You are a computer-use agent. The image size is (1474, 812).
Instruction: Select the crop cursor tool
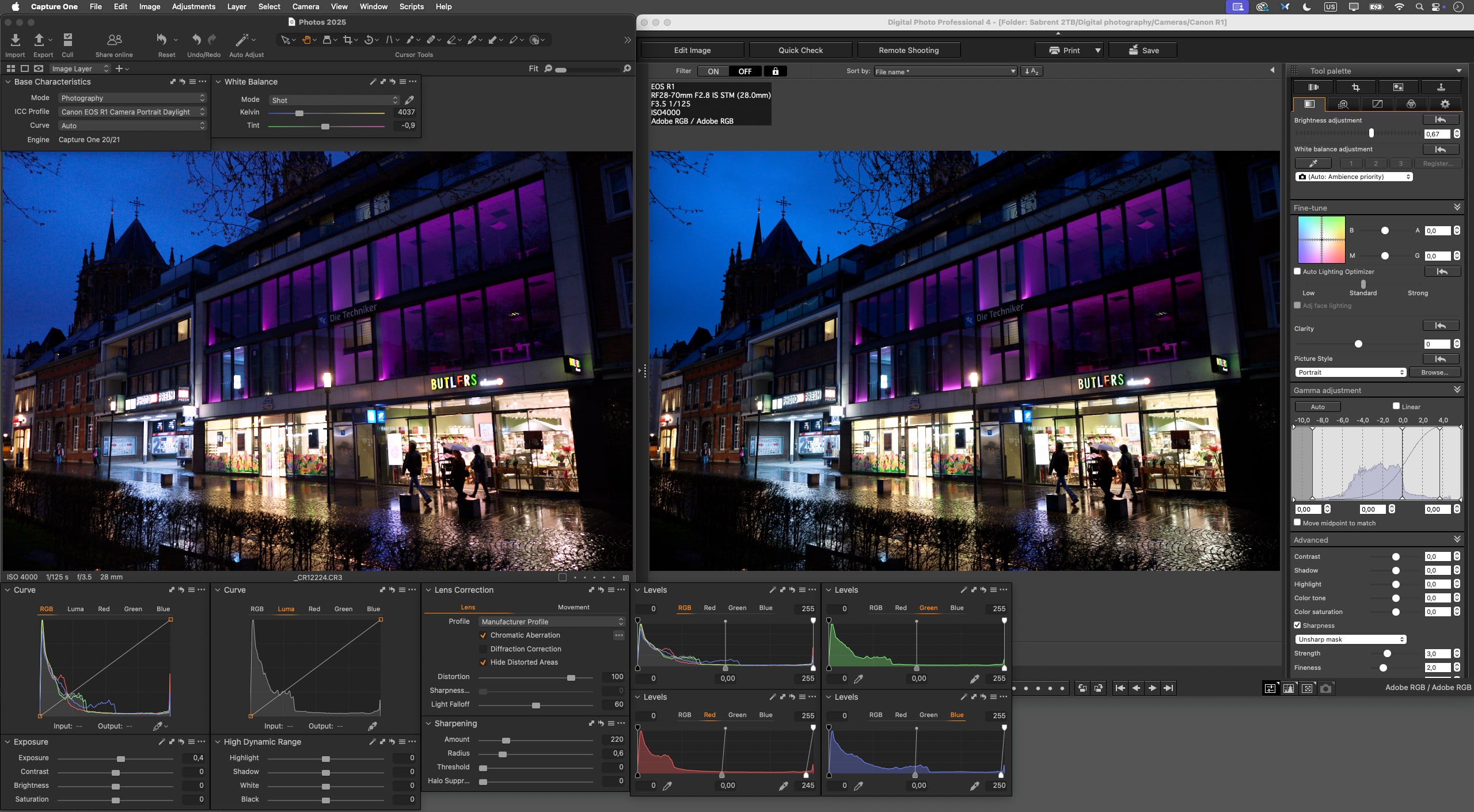(347, 40)
